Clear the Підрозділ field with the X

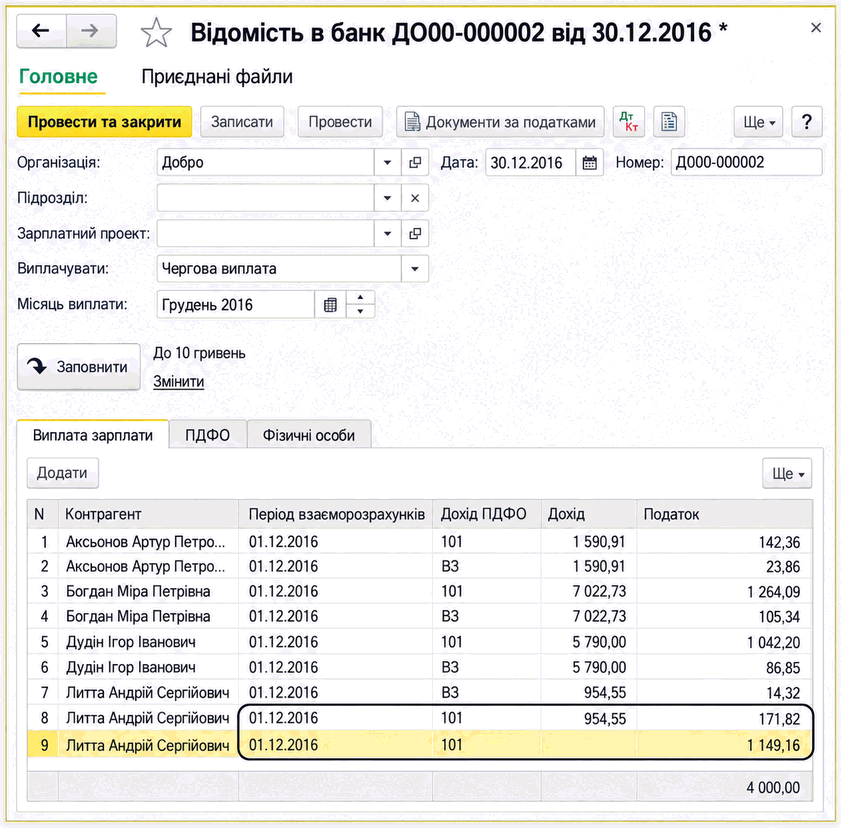click(415, 198)
